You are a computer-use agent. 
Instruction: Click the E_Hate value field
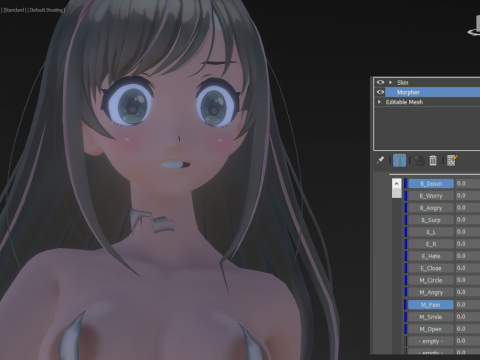click(468, 256)
